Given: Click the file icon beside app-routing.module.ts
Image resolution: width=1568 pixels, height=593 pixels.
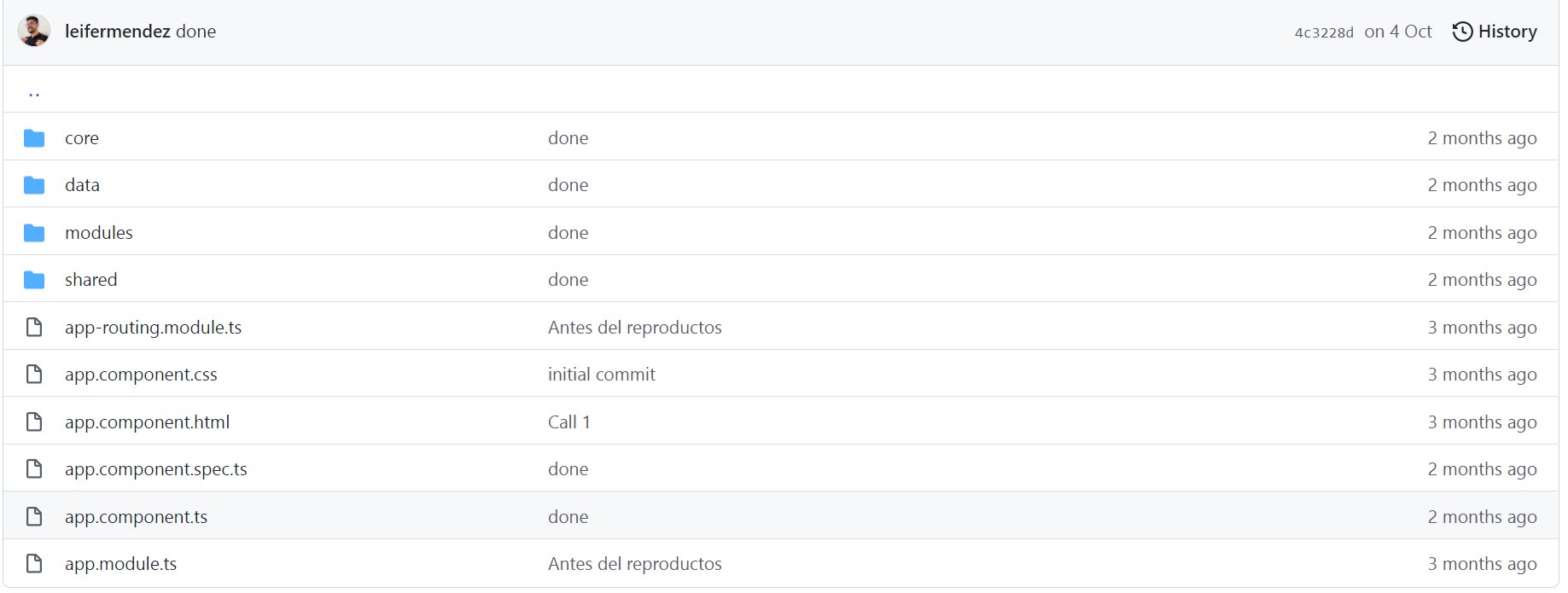Looking at the screenshot, I should [34, 327].
